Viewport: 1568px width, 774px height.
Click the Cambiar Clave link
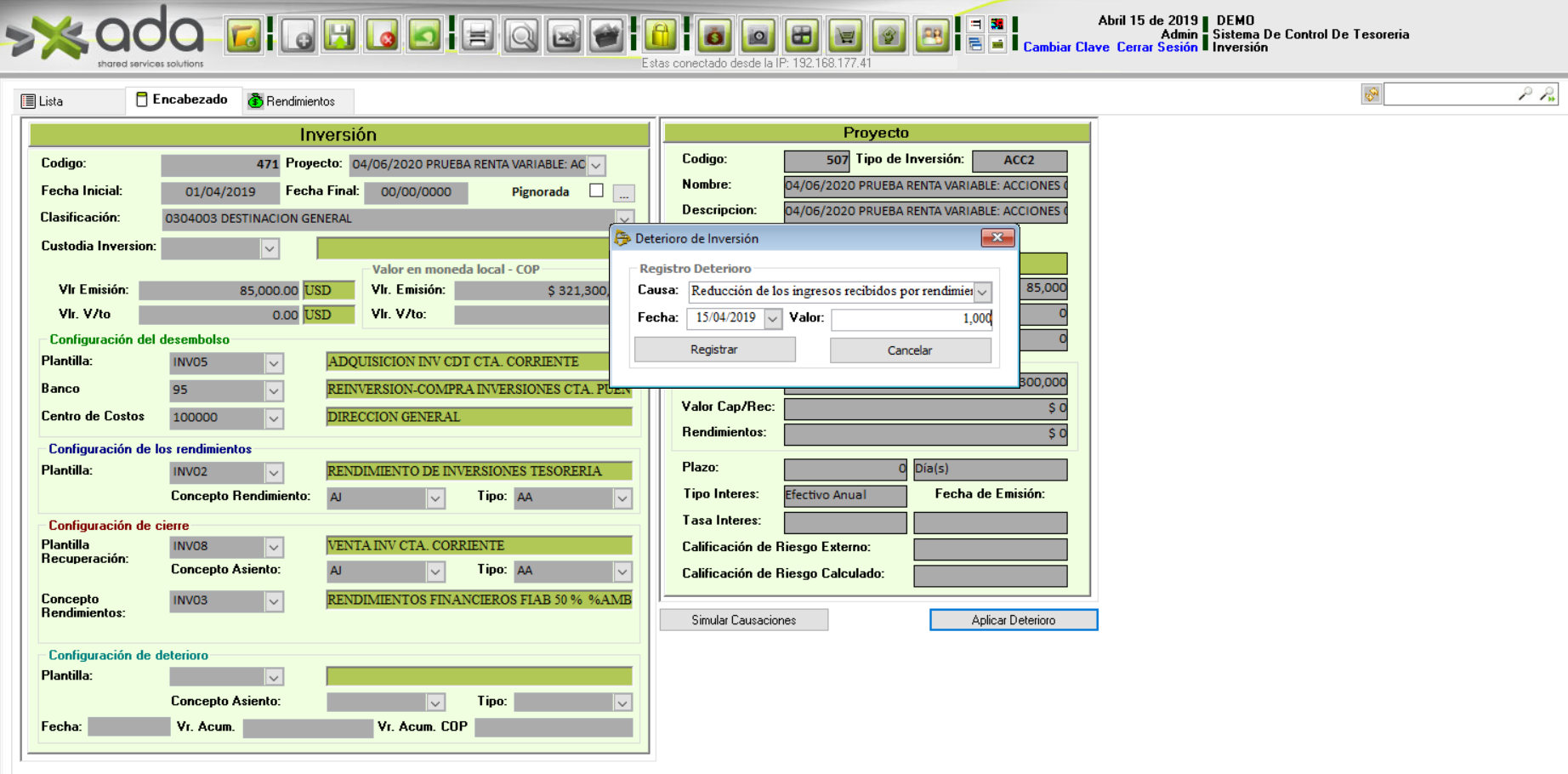[1065, 48]
